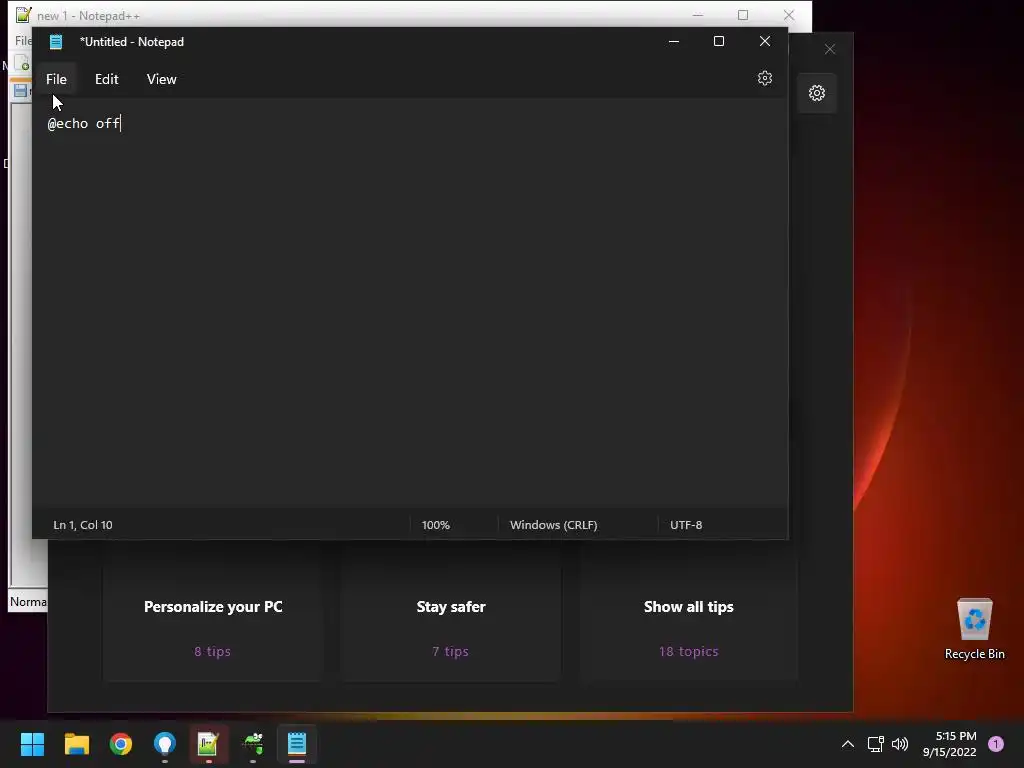Viewport: 1024px width, 768px height.
Task: Open the clock and date flyout
Action: (x=950, y=744)
